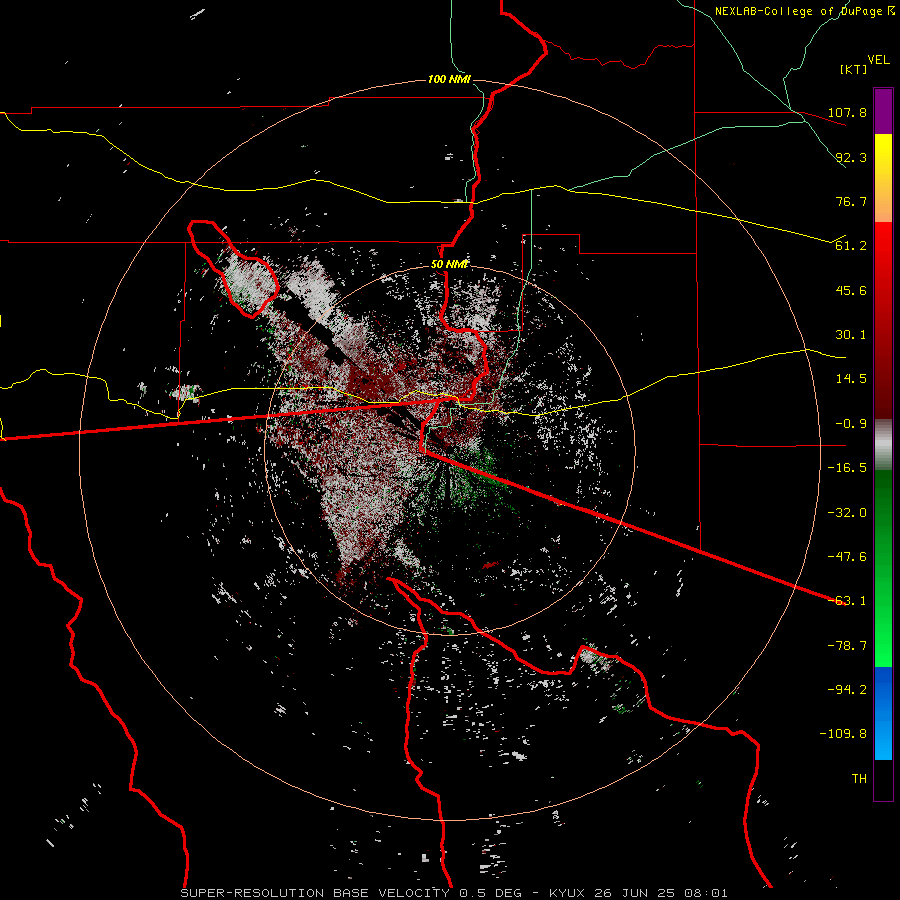900x900 pixels.
Task: Click the -63.1 velocity scale value
Action: click(847, 601)
